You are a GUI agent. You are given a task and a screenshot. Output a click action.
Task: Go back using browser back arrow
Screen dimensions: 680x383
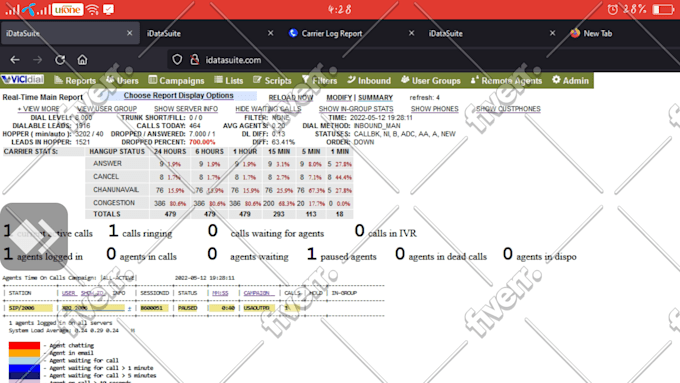pos(15,60)
